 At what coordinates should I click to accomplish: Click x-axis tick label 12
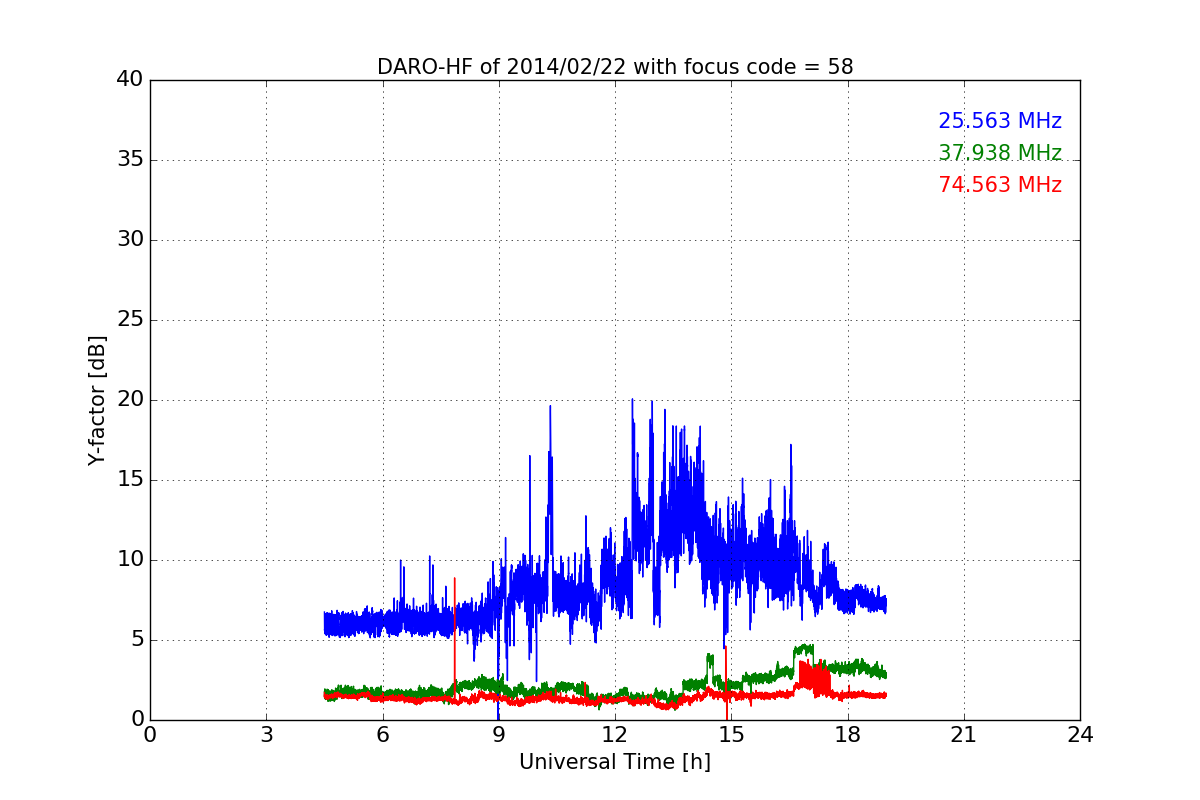tap(615, 734)
